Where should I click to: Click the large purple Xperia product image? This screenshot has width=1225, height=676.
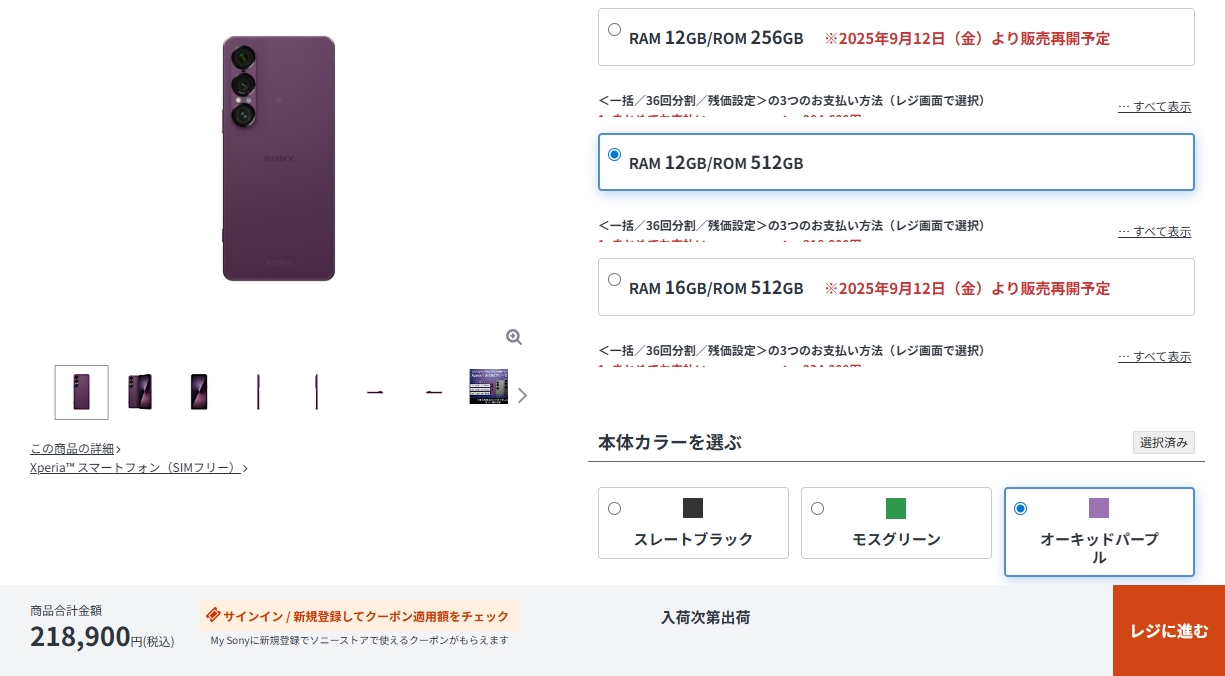tap(279, 158)
